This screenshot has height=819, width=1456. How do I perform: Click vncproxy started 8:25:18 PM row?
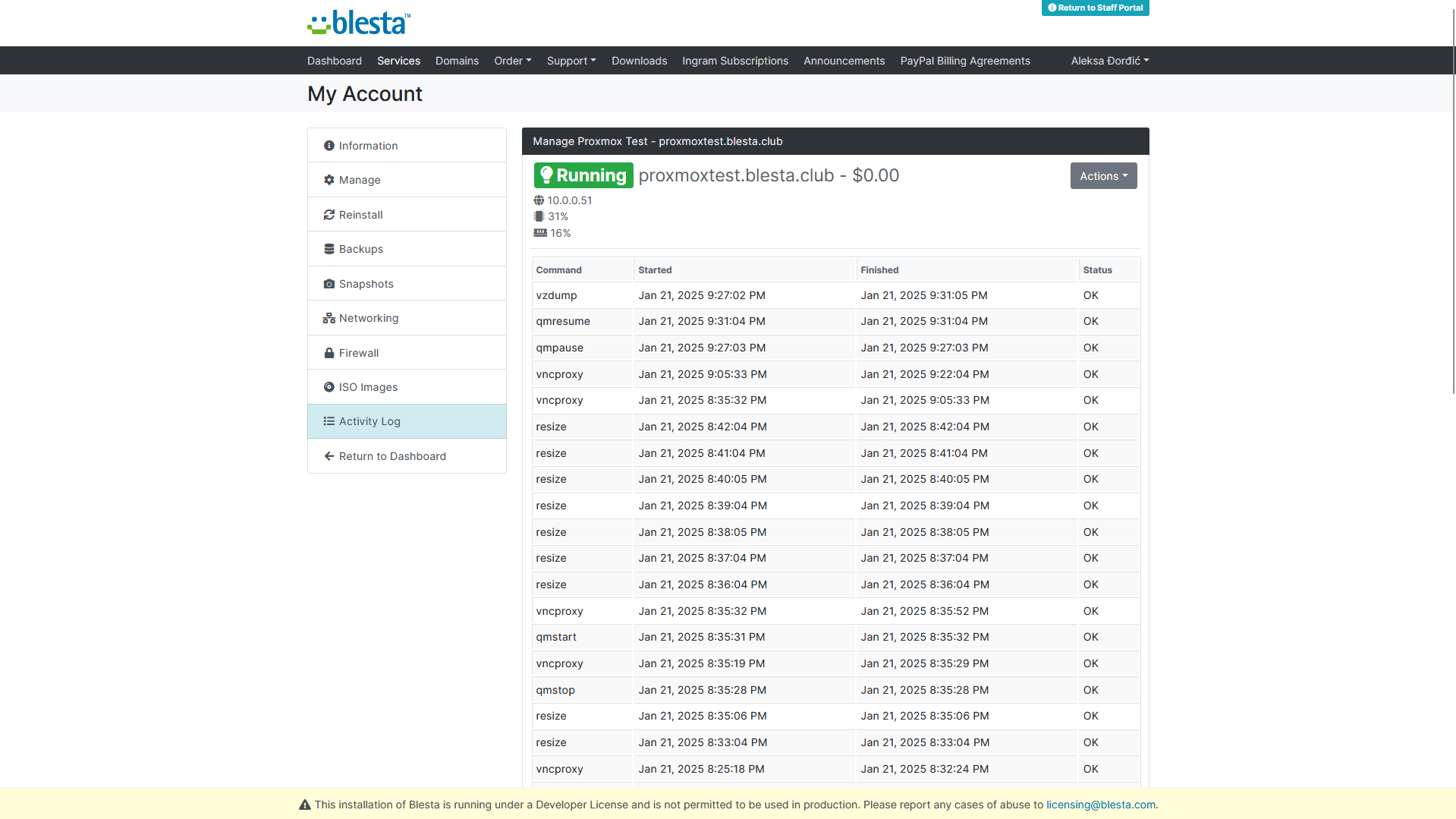(835, 769)
